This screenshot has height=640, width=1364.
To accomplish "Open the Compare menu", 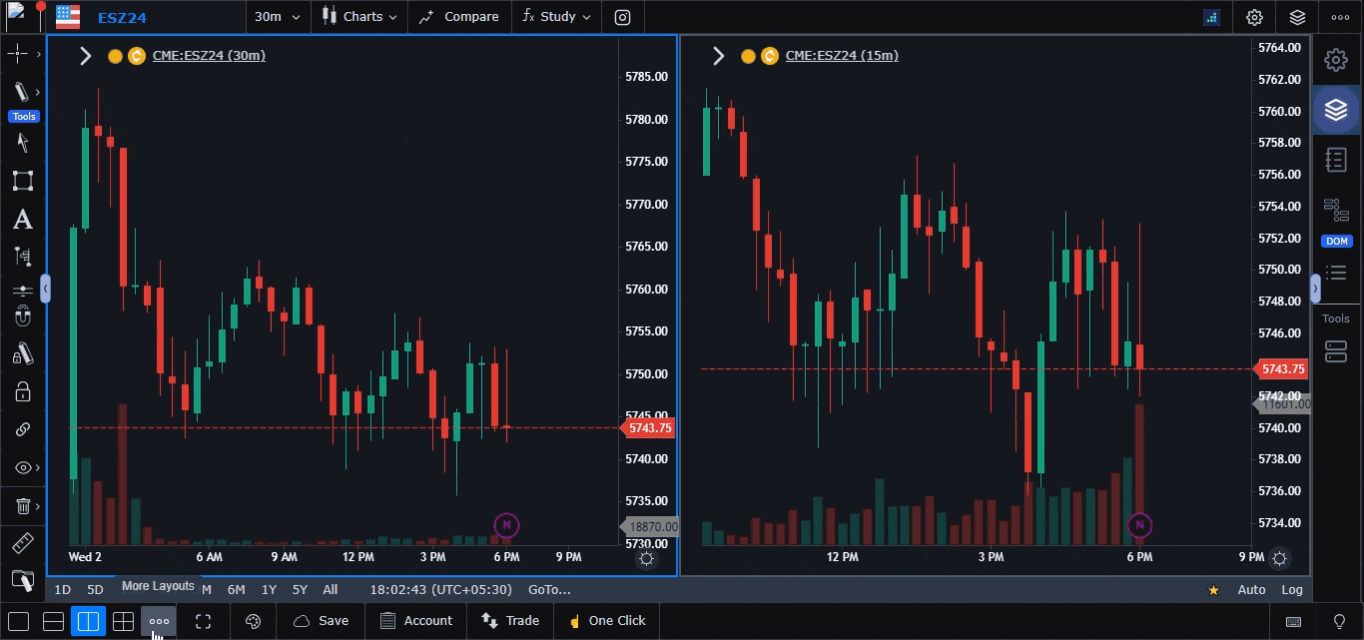I will pyautogui.click(x=459, y=17).
